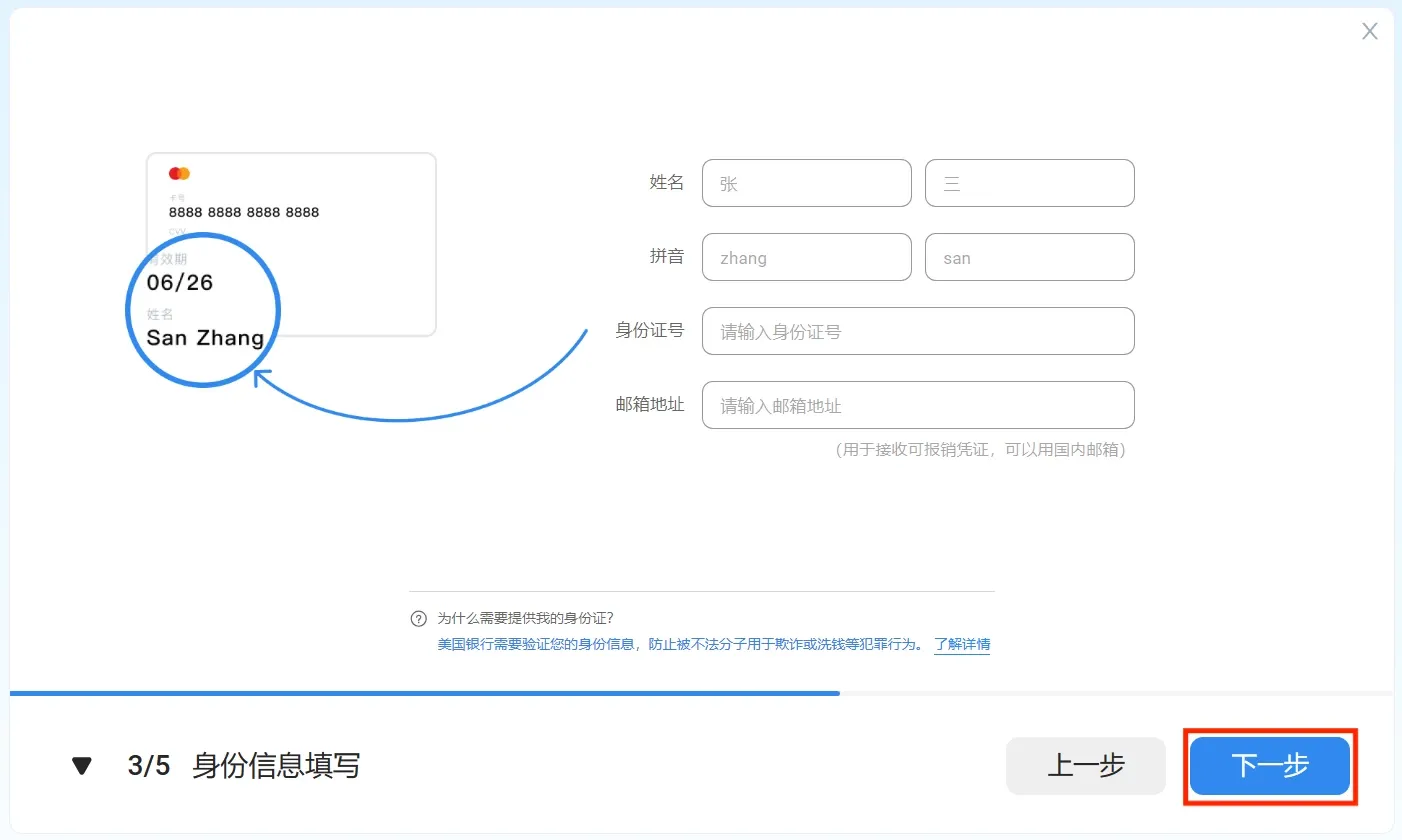Open the 了解详情 link
Screen dimensions: 1402x840
[962, 644]
